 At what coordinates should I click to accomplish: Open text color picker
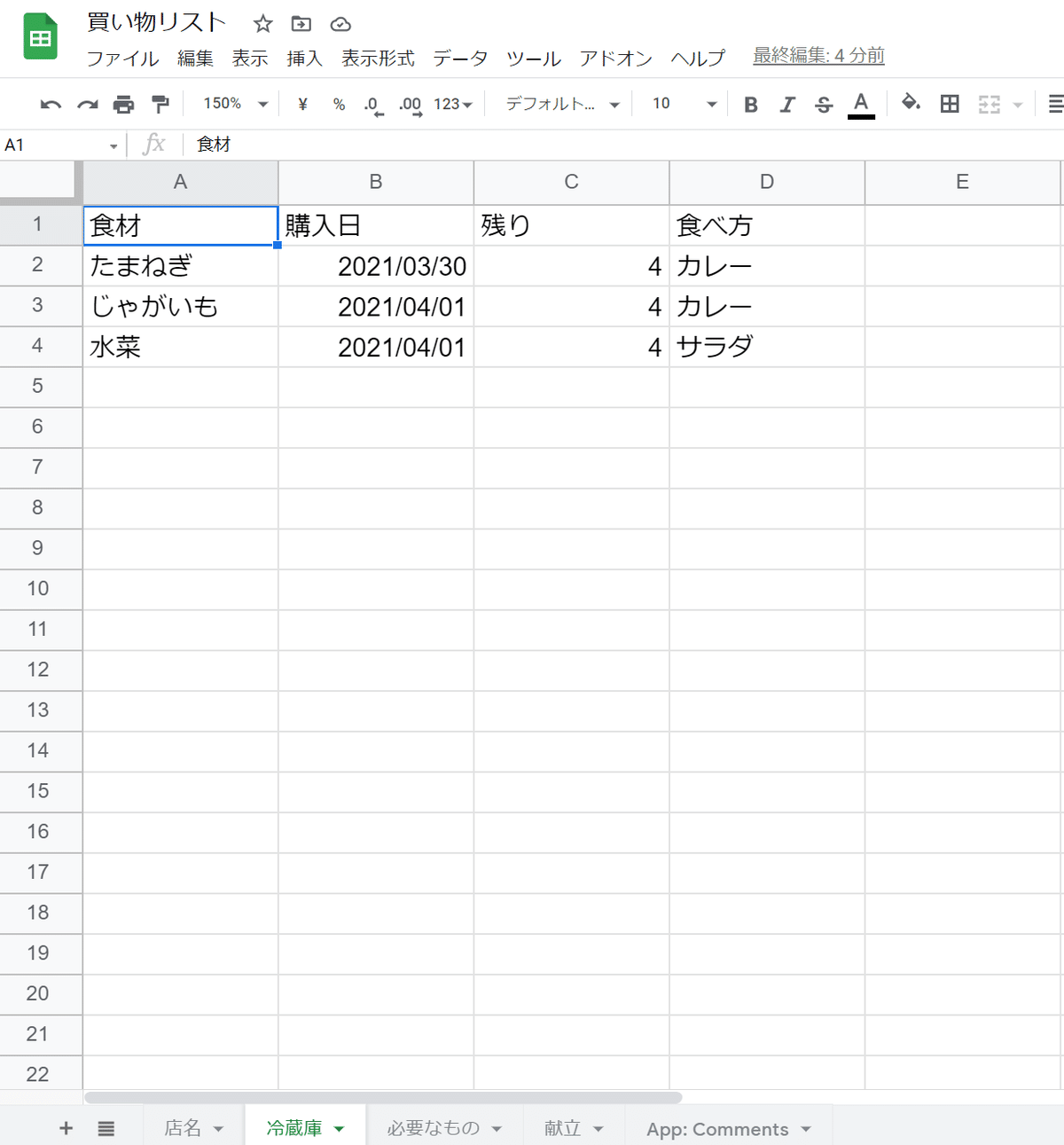pos(861,105)
